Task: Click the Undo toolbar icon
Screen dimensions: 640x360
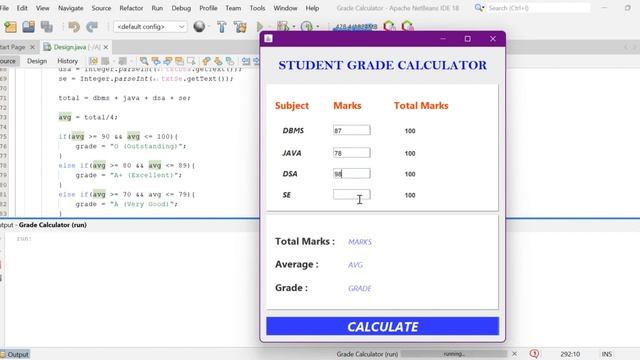Action: coord(74,27)
